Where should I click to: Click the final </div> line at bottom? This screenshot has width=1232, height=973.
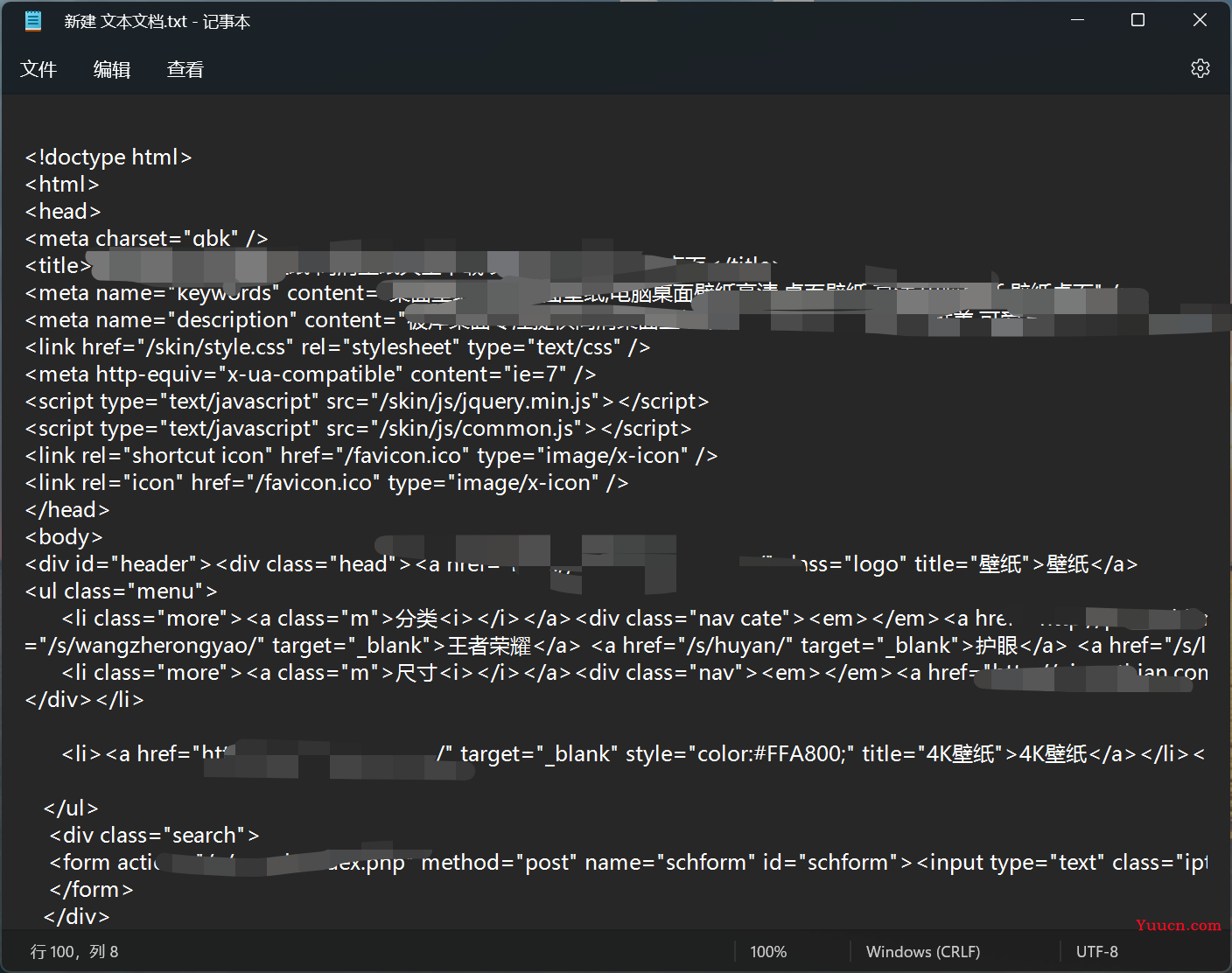77,916
